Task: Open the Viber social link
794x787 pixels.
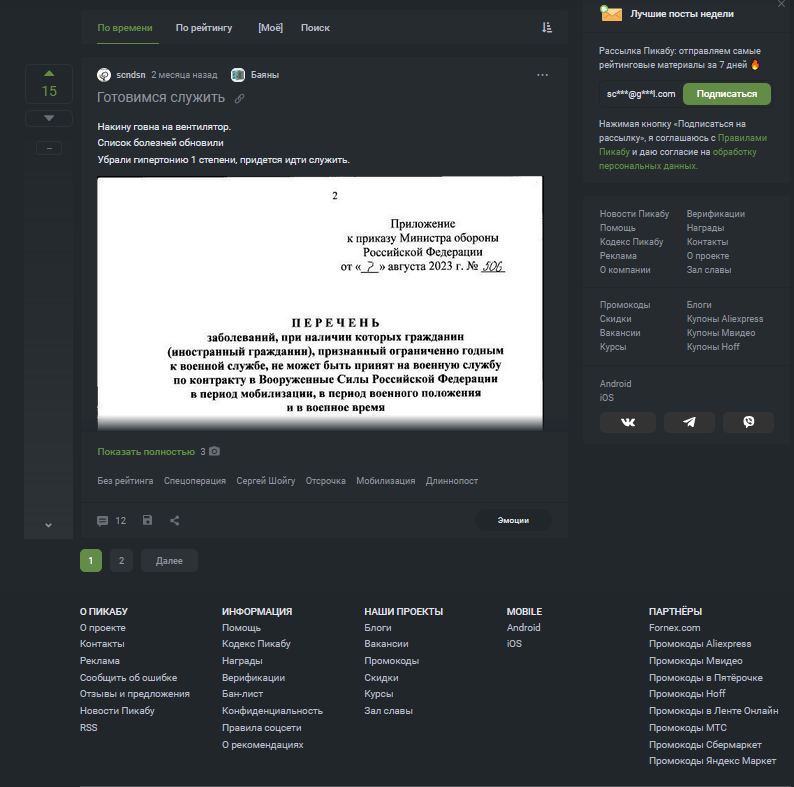Action: click(x=748, y=422)
